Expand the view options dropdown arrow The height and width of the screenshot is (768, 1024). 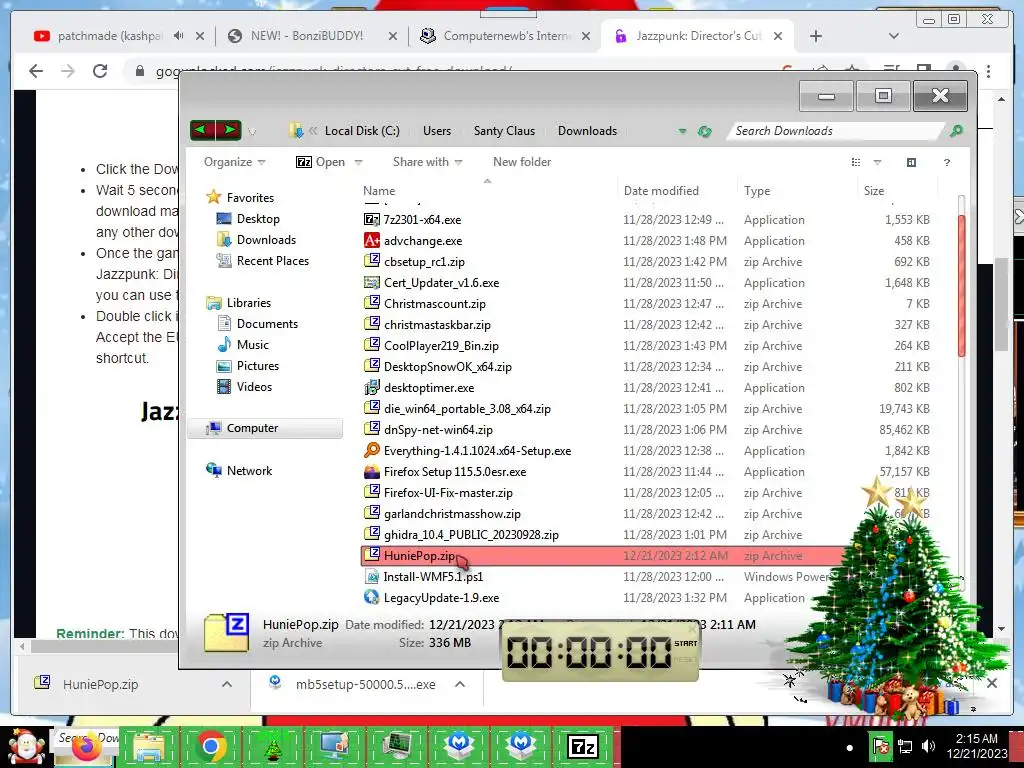click(877, 163)
